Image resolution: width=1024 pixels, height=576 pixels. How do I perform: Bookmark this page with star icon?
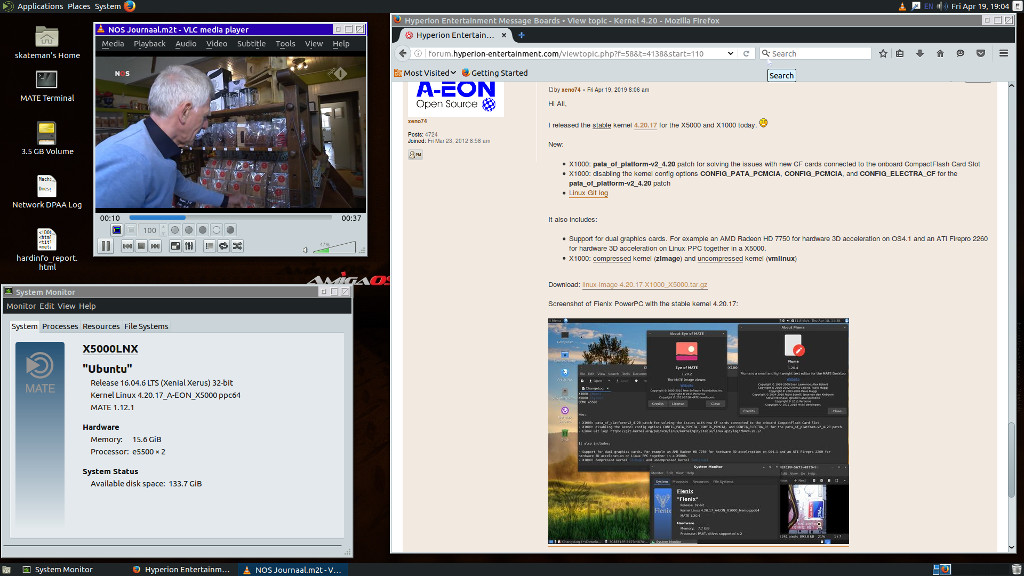pos(883,54)
